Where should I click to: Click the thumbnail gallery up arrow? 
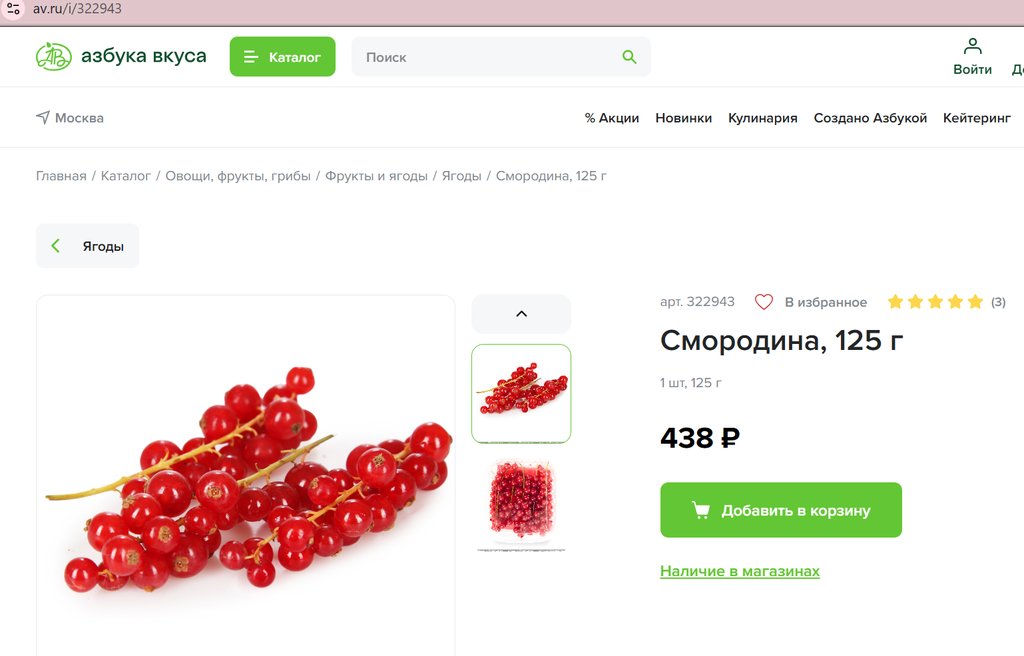(521, 314)
